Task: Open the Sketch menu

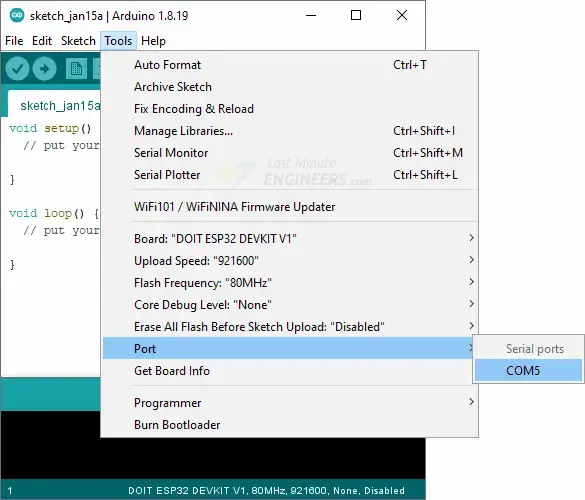Action: point(78,41)
